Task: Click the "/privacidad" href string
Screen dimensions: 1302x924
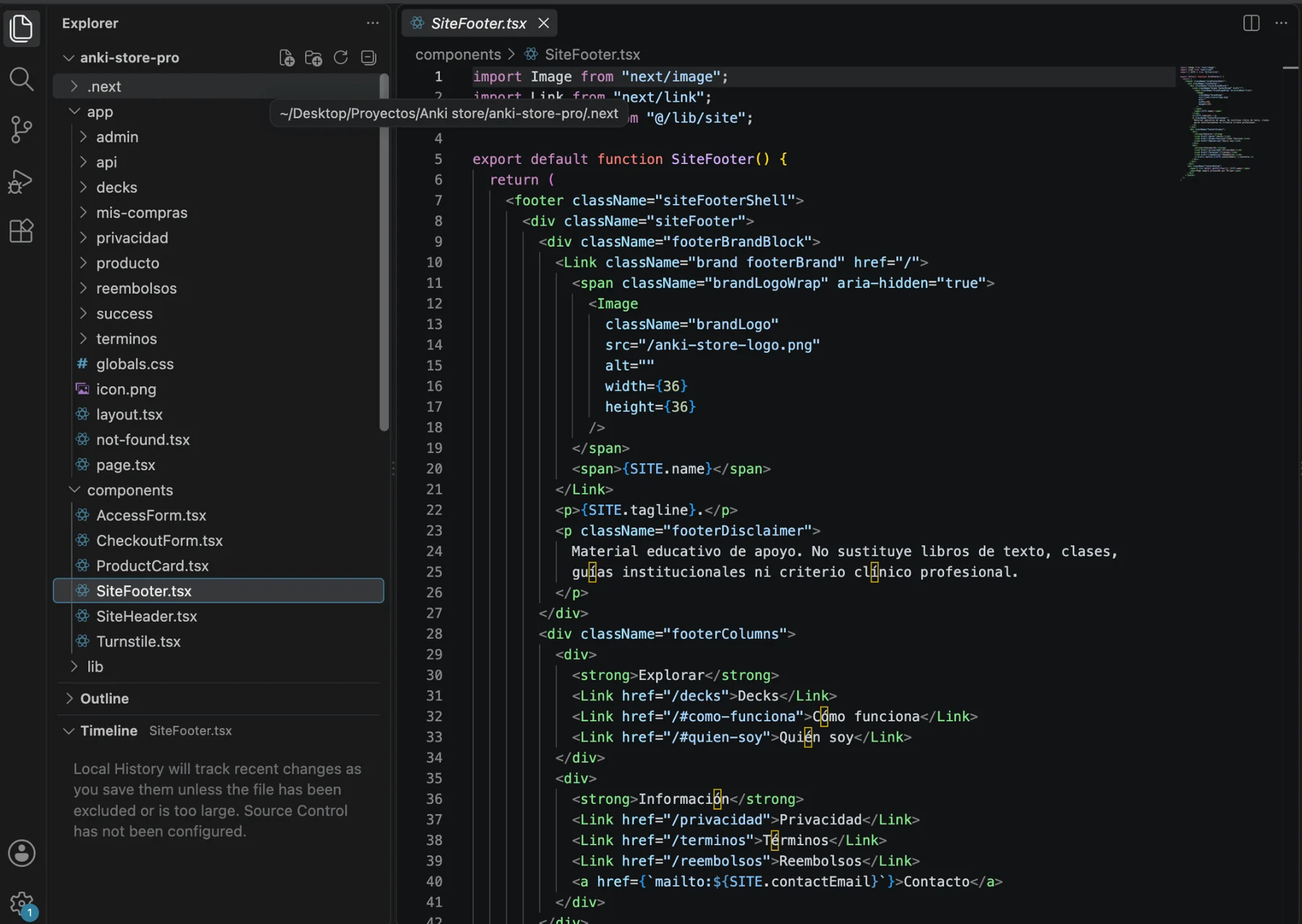Action: (x=717, y=820)
